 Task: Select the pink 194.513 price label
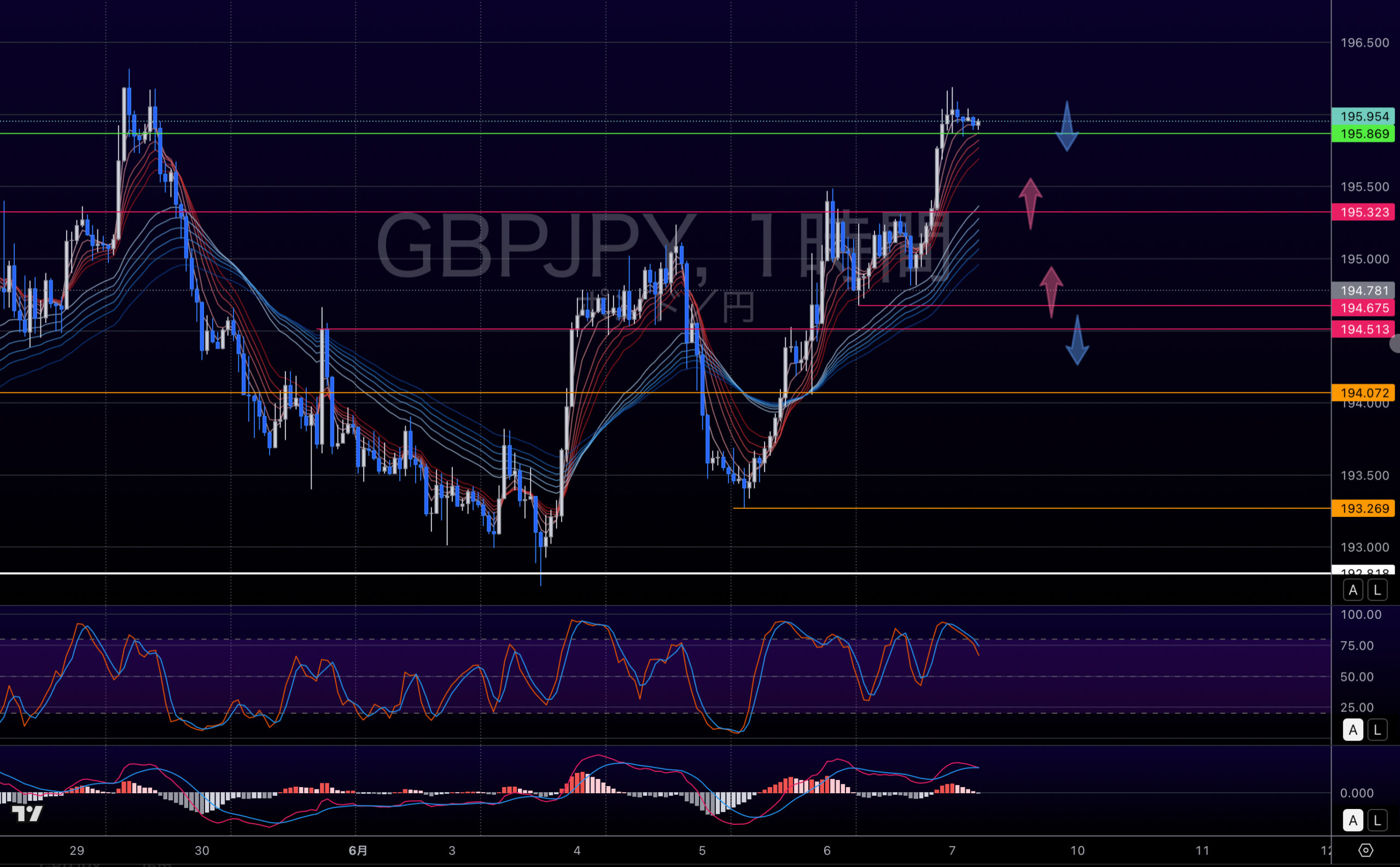point(1363,329)
